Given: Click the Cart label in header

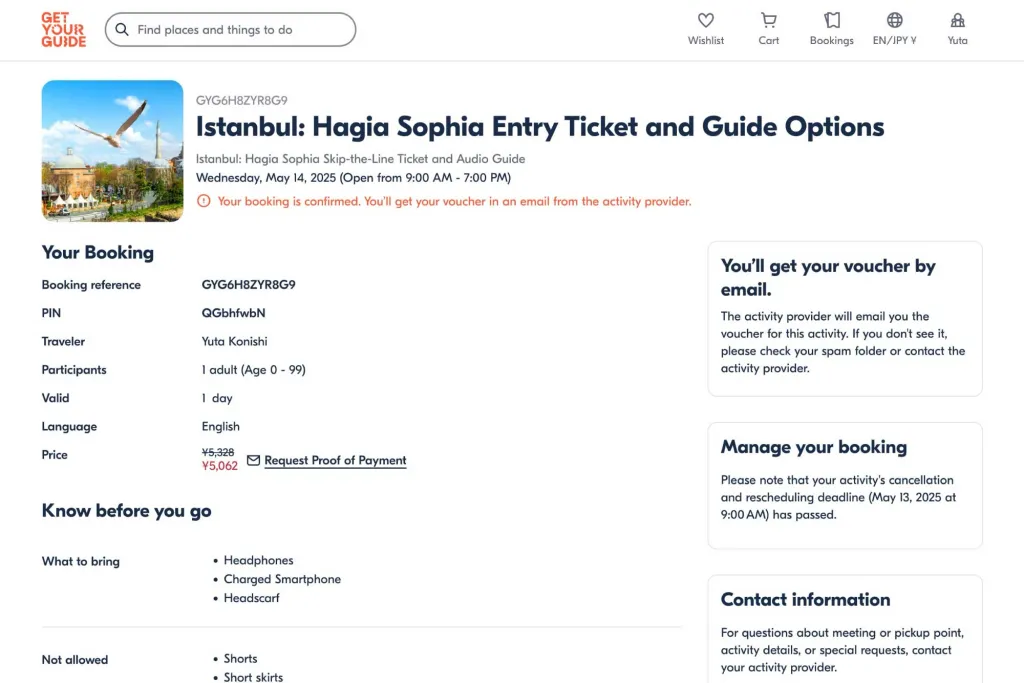Looking at the screenshot, I should tap(768, 41).
